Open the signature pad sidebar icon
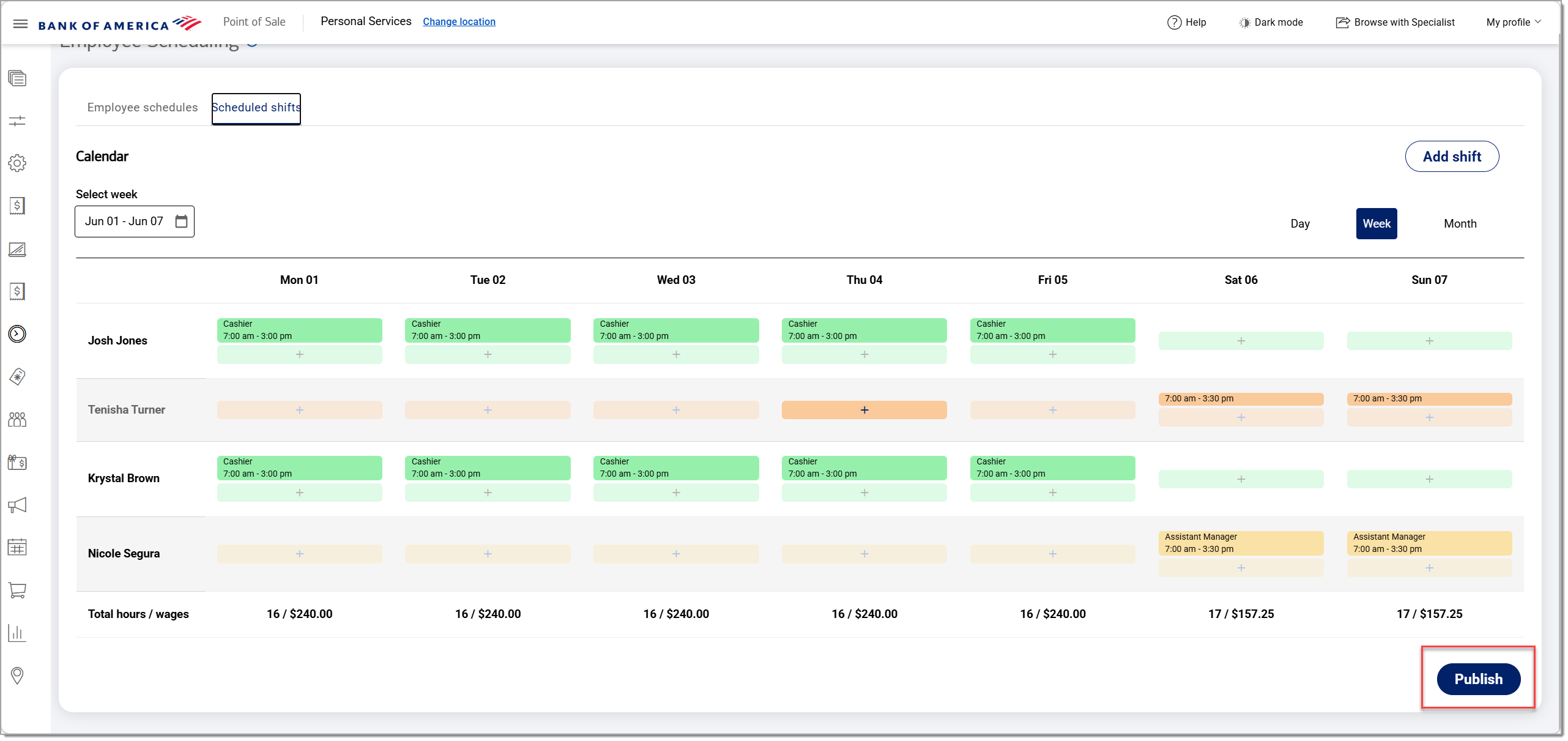 tap(17, 249)
